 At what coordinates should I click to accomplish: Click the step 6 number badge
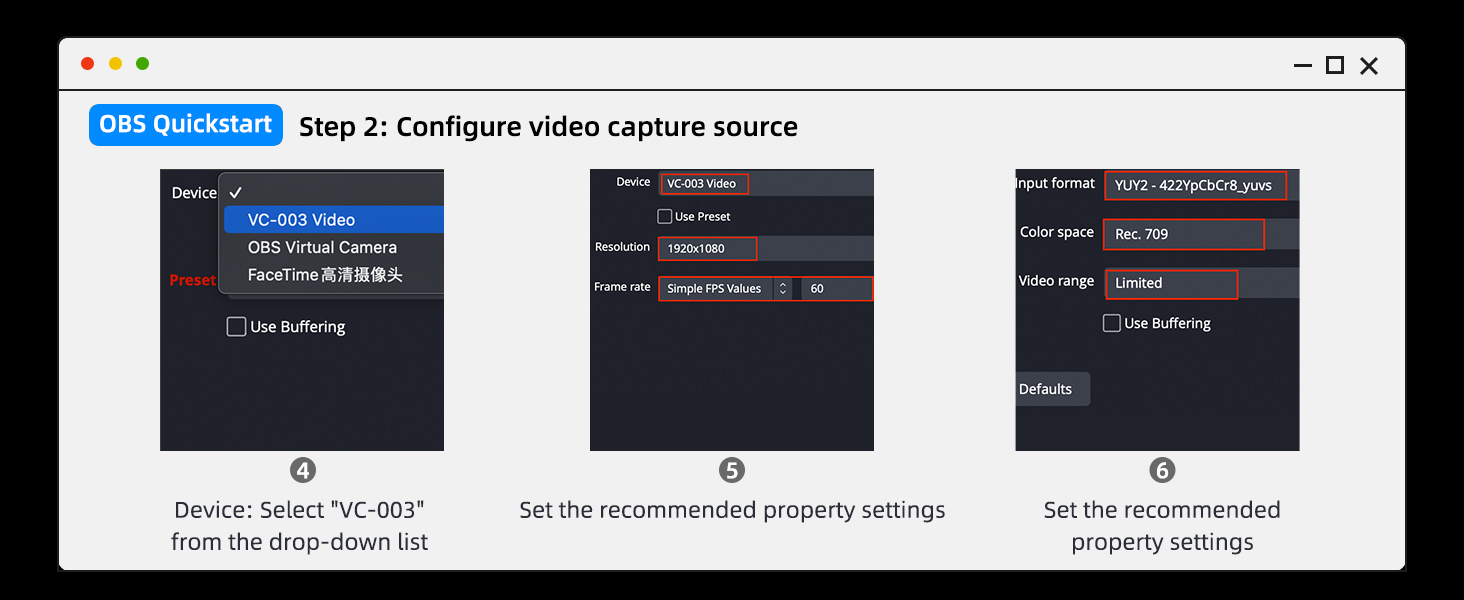pyautogui.click(x=1161, y=470)
